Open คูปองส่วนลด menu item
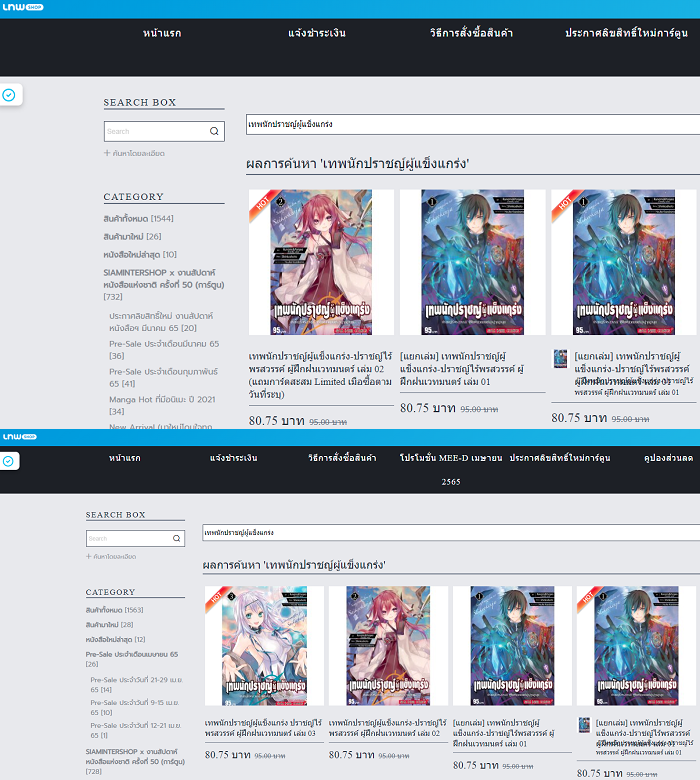This screenshot has width=700, height=780. 668,458
